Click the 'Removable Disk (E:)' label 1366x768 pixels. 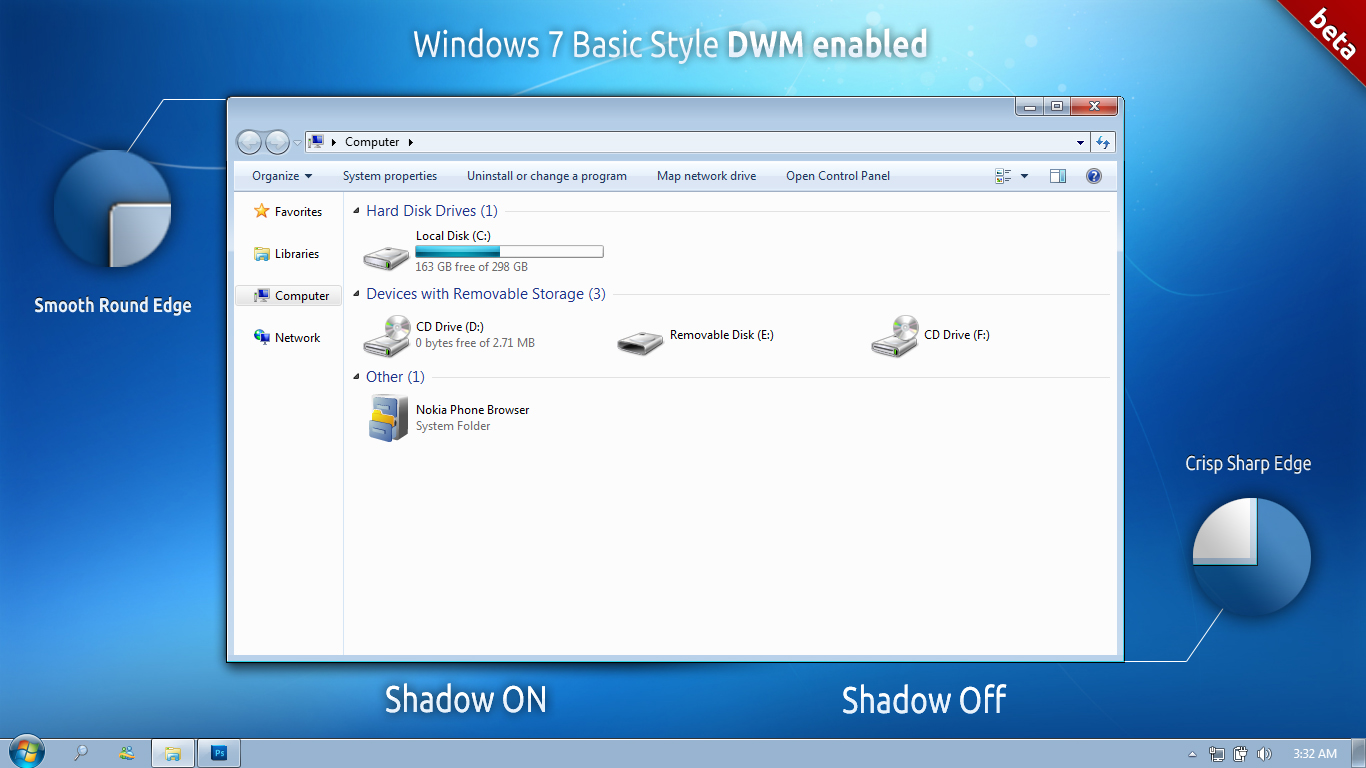point(721,335)
